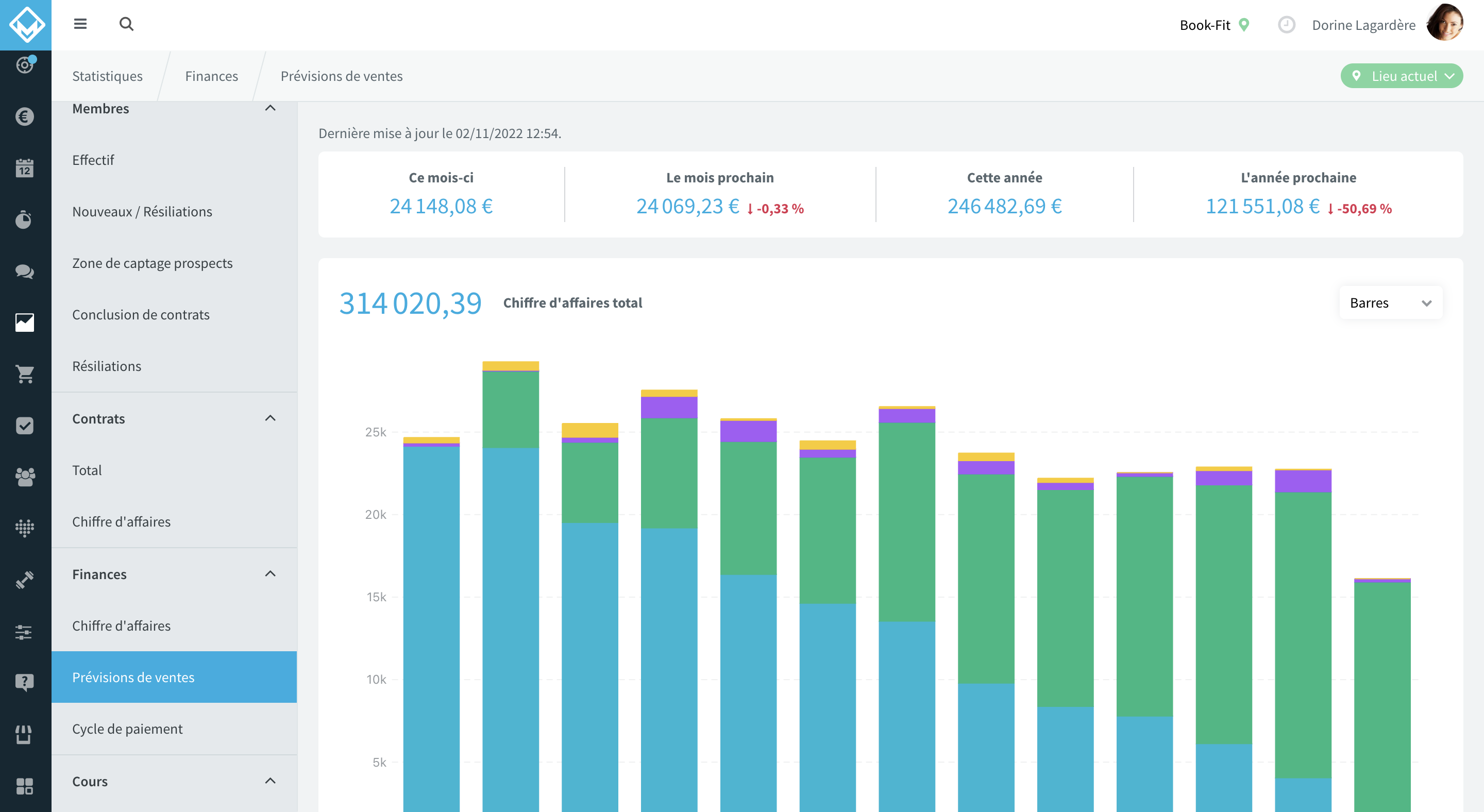This screenshot has height=812, width=1484.
Task: Open search with the magnifier icon
Action: pyautogui.click(x=126, y=24)
